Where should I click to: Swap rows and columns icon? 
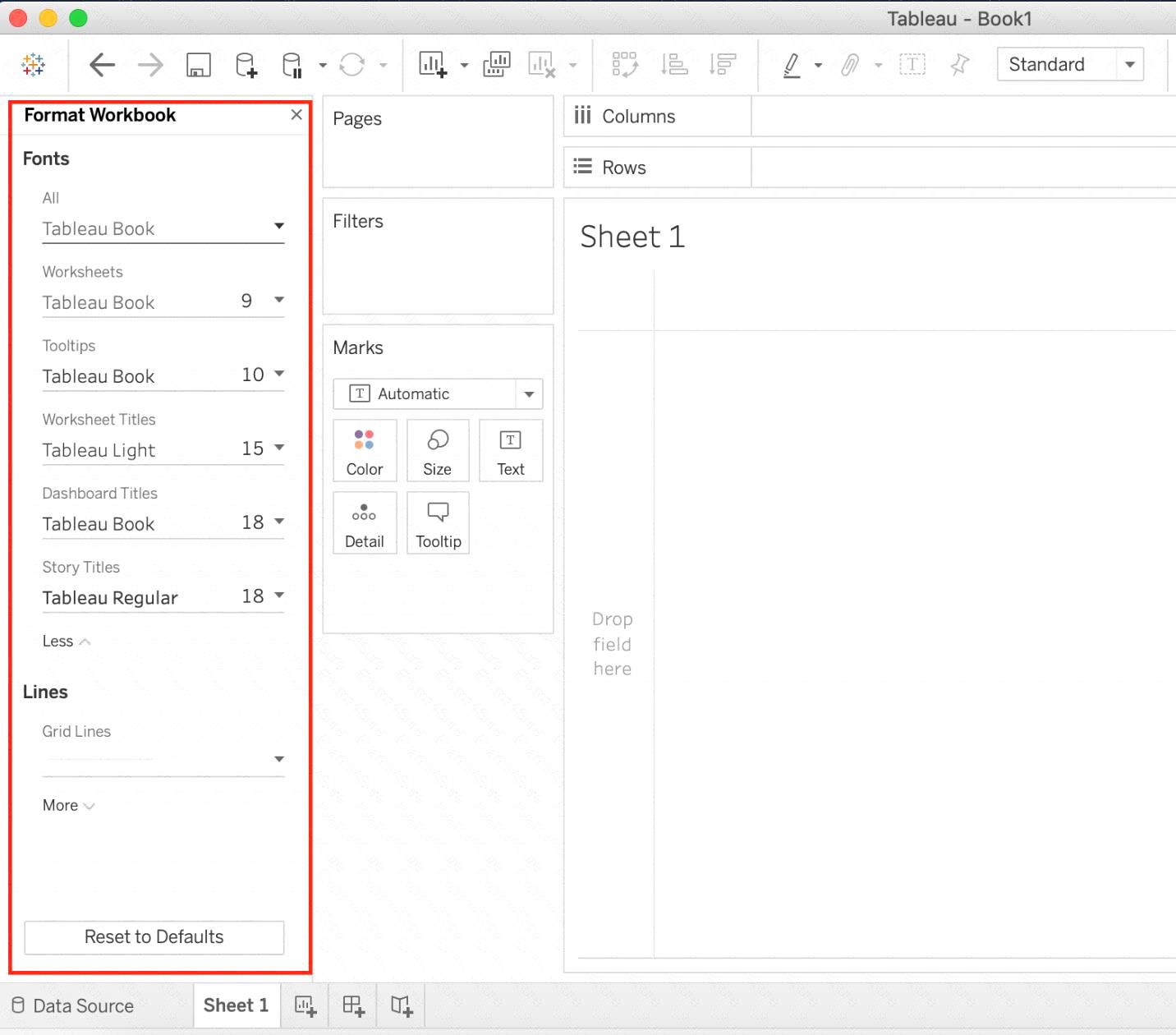pos(625,64)
